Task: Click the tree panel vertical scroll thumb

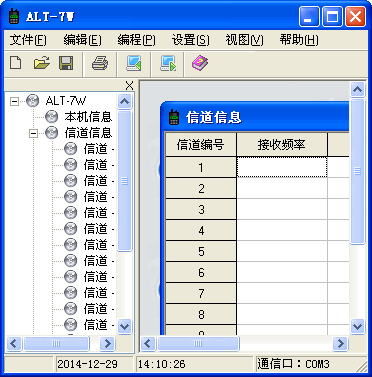Action: point(125,181)
